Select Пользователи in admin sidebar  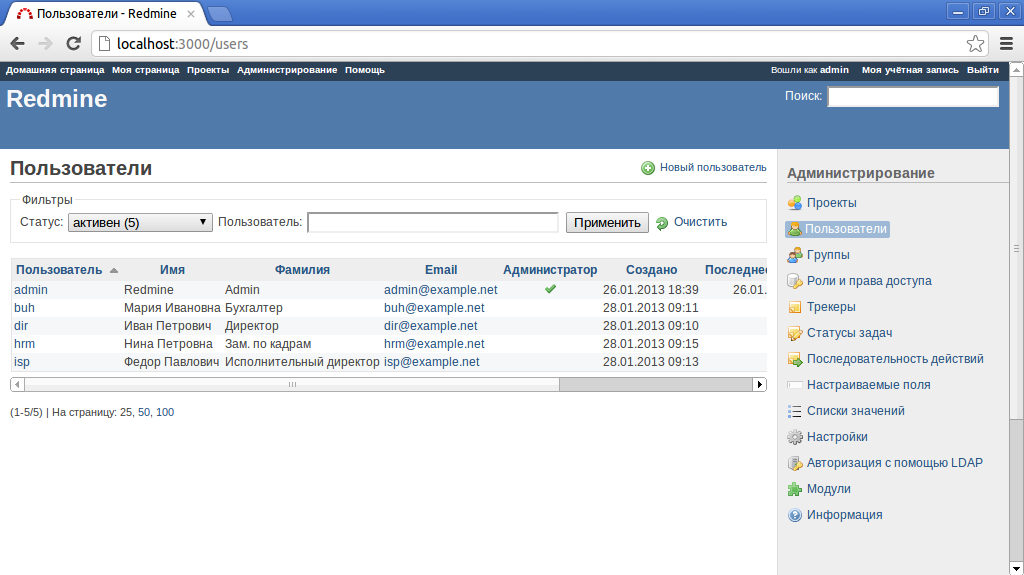tap(838, 229)
